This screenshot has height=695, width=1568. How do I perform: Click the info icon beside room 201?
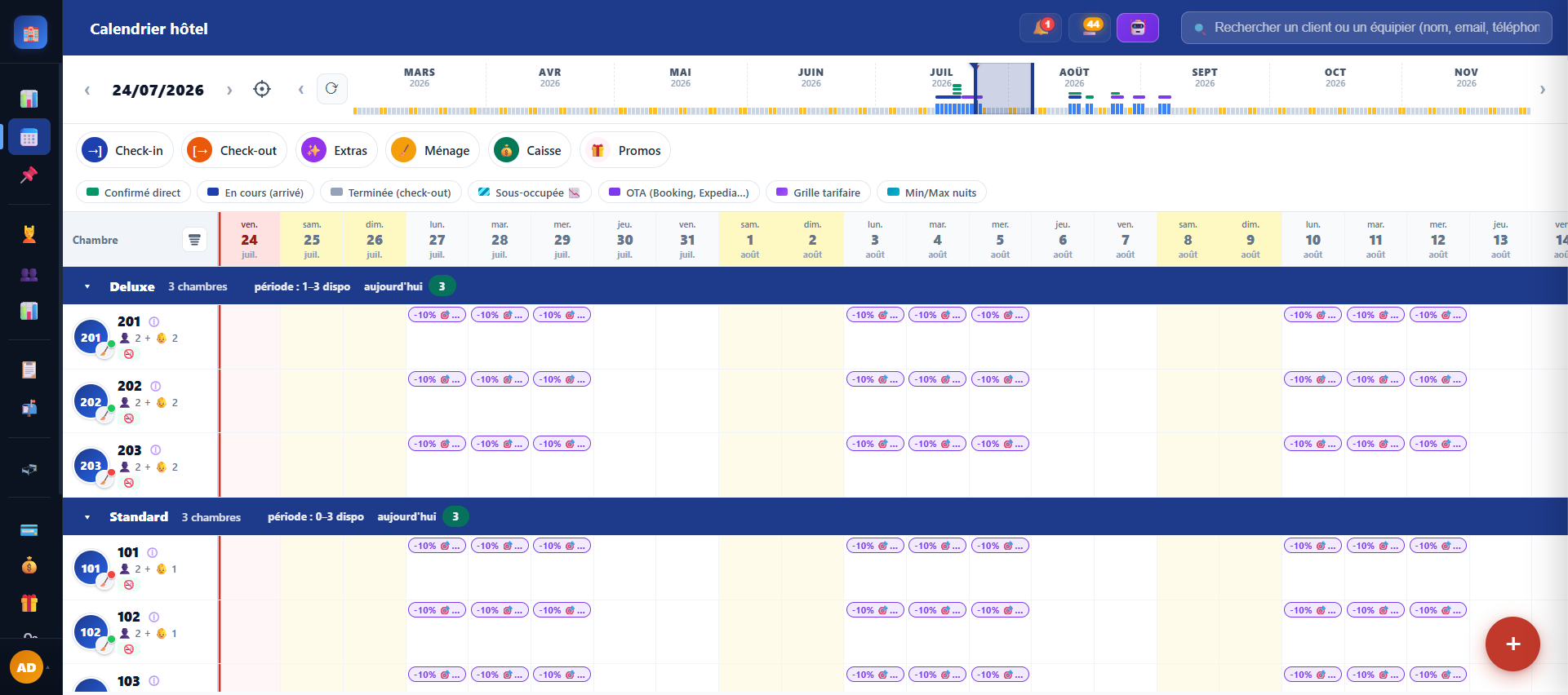click(x=154, y=322)
